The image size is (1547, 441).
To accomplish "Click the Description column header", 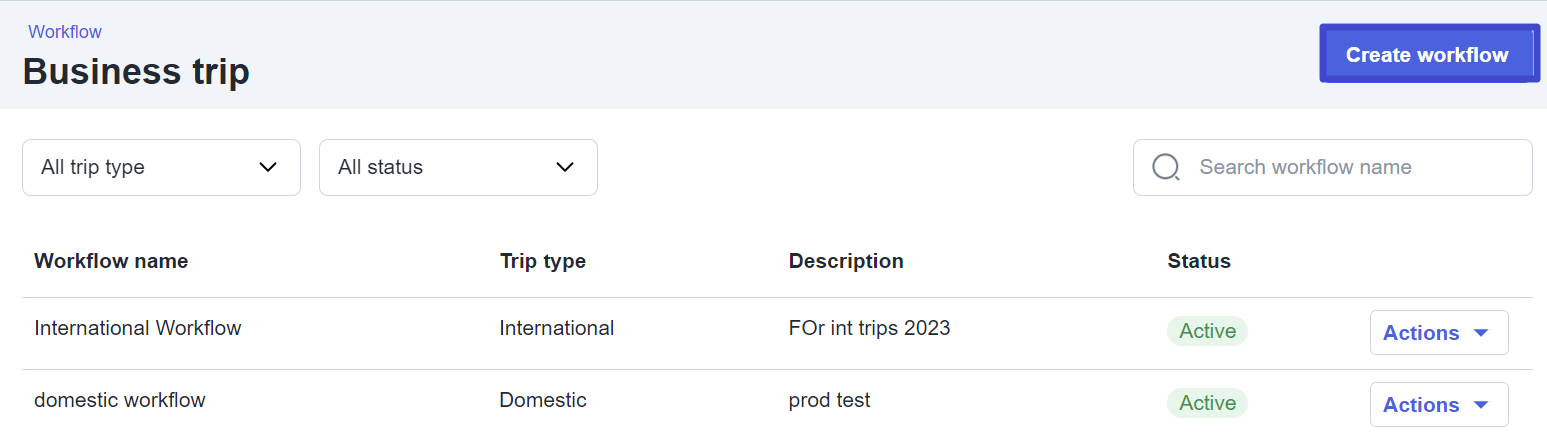I will 846,261.
